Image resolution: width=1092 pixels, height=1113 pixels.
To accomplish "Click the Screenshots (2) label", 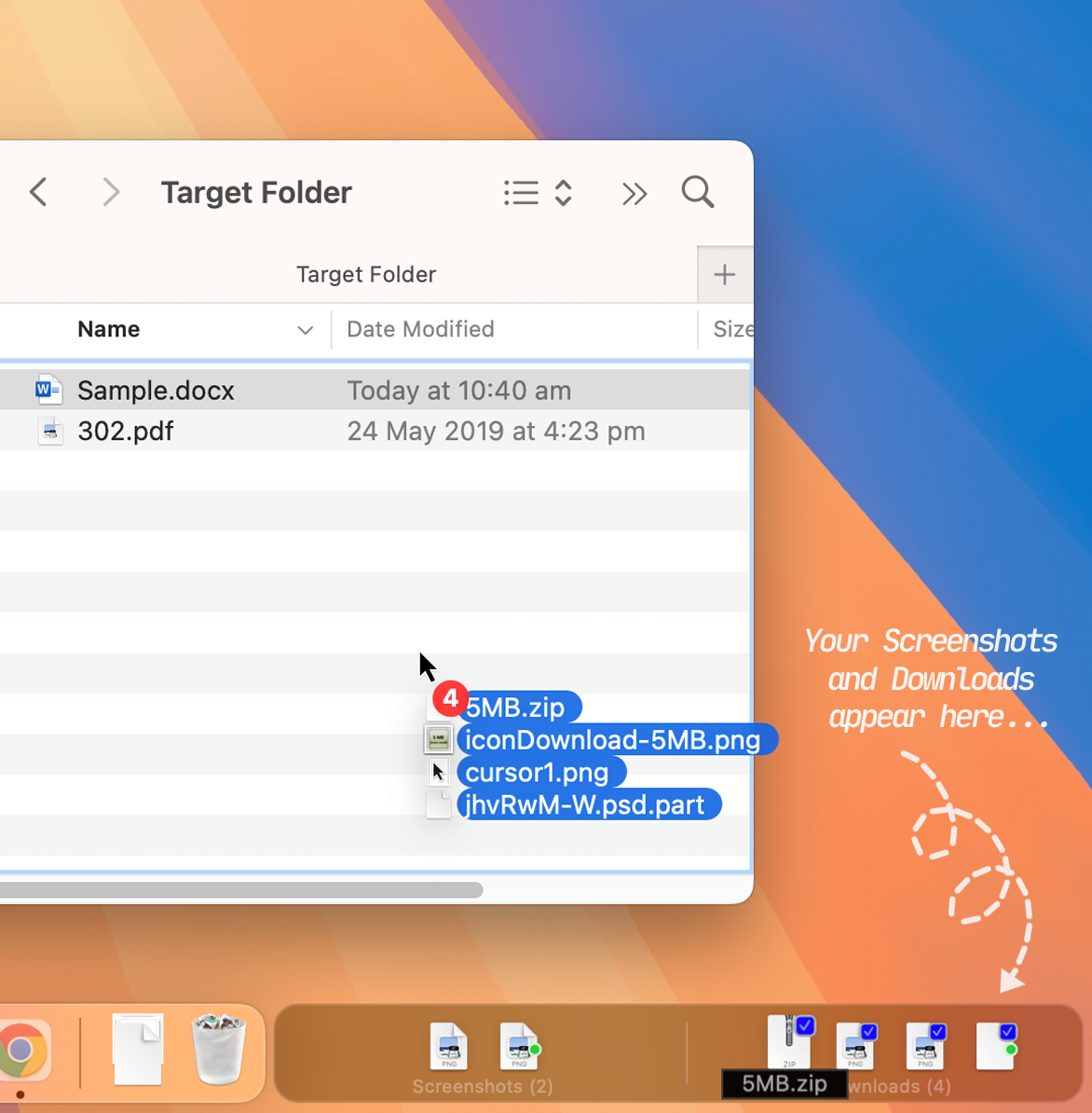I will (x=483, y=1087).
